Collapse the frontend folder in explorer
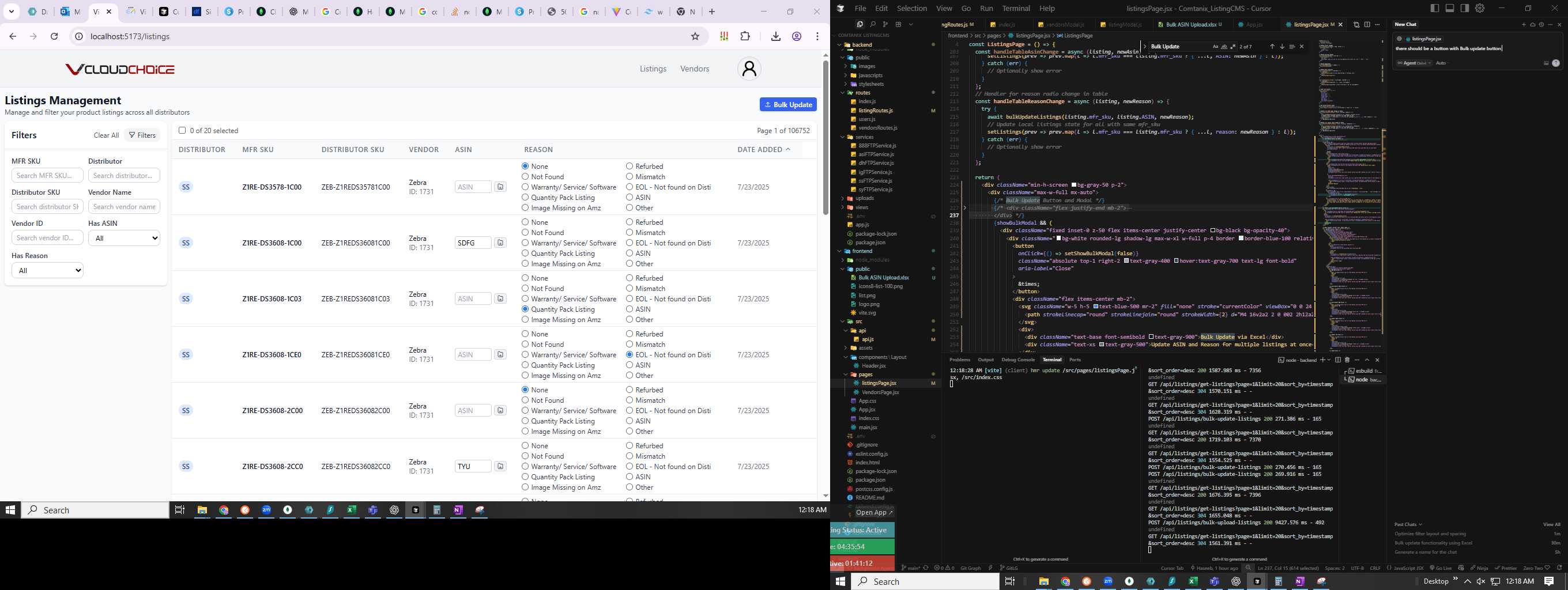Image resolution: width=1568 pixels, height=590 pixels. (x=839, y=251)
